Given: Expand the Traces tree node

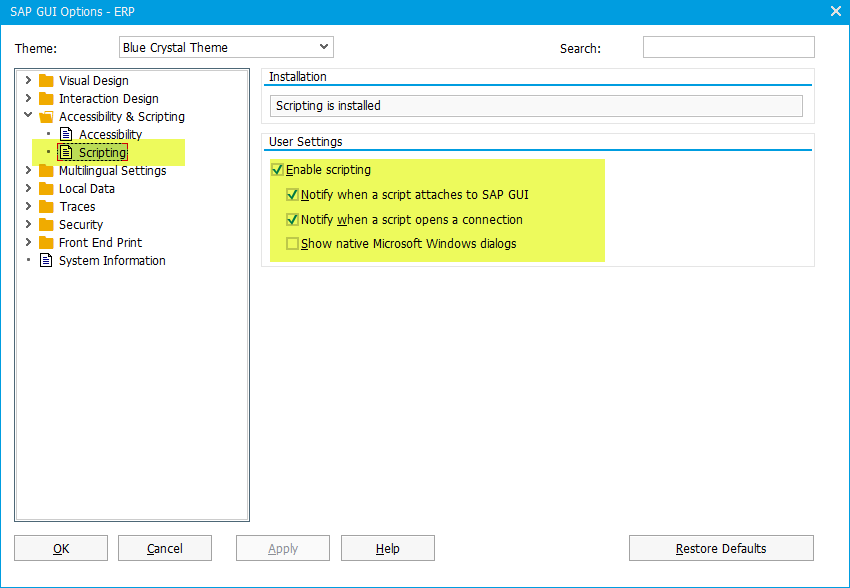Looking at the screenshot, I should click(x=28, y=206).
